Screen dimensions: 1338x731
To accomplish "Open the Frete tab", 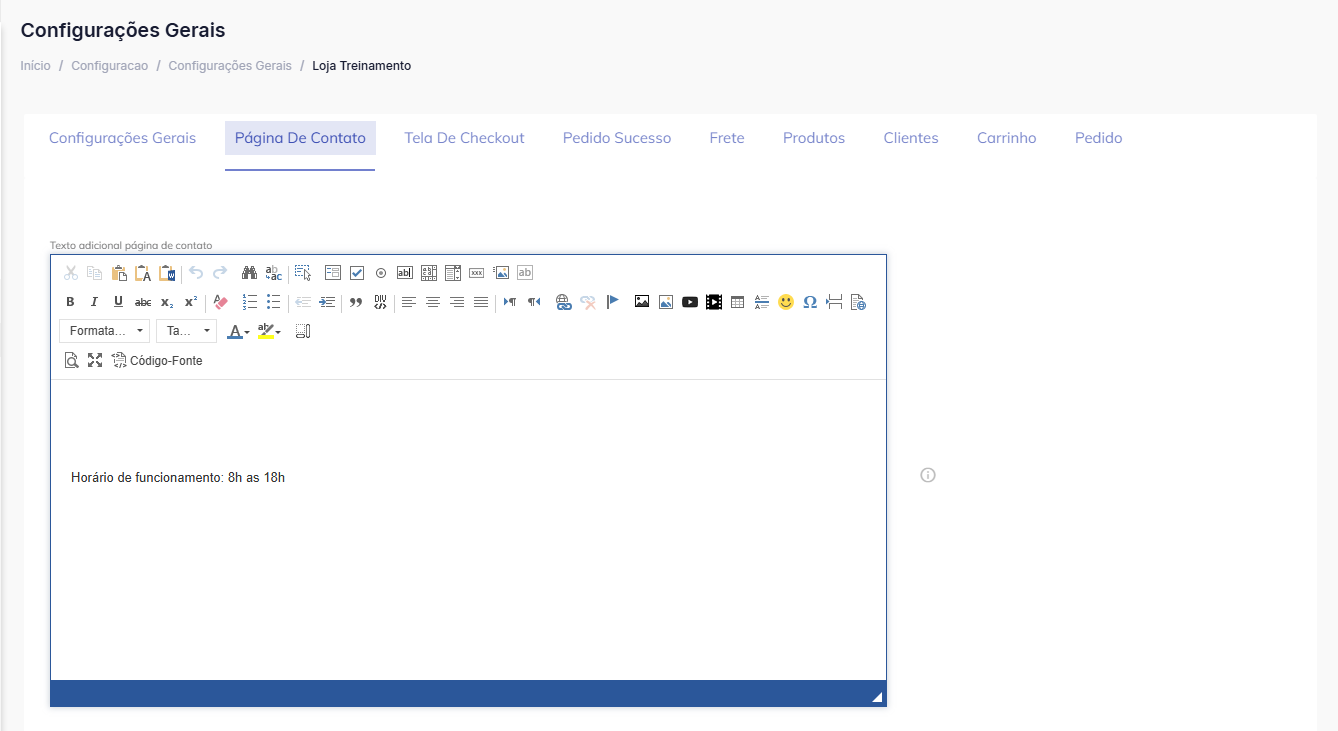I will (726, 138).
